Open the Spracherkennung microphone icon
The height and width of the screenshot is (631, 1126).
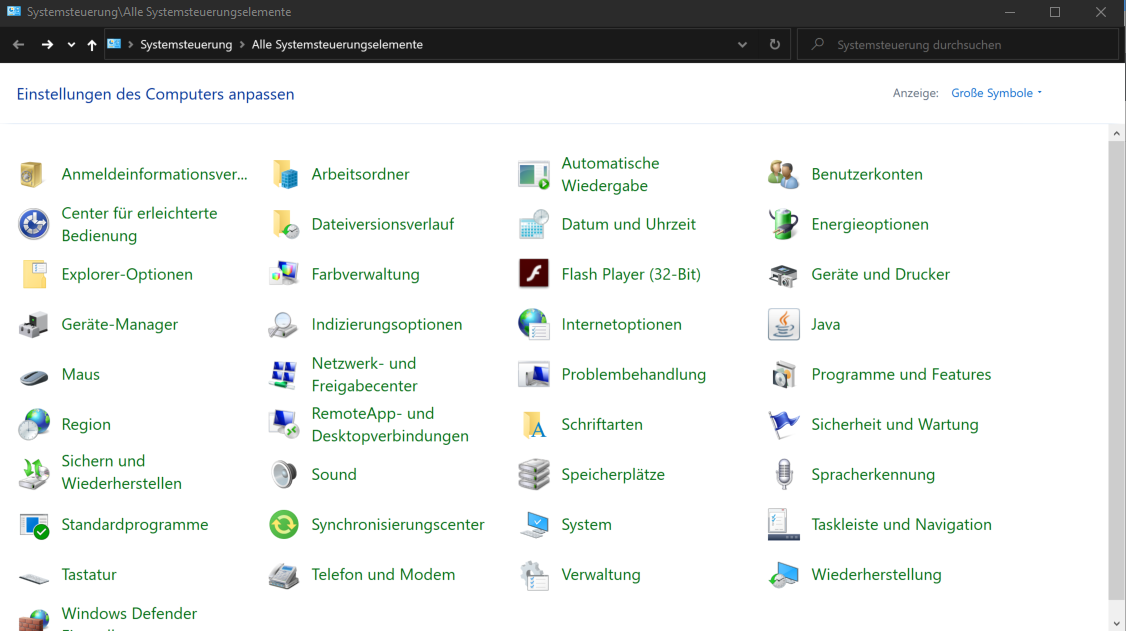coord(783,475)
